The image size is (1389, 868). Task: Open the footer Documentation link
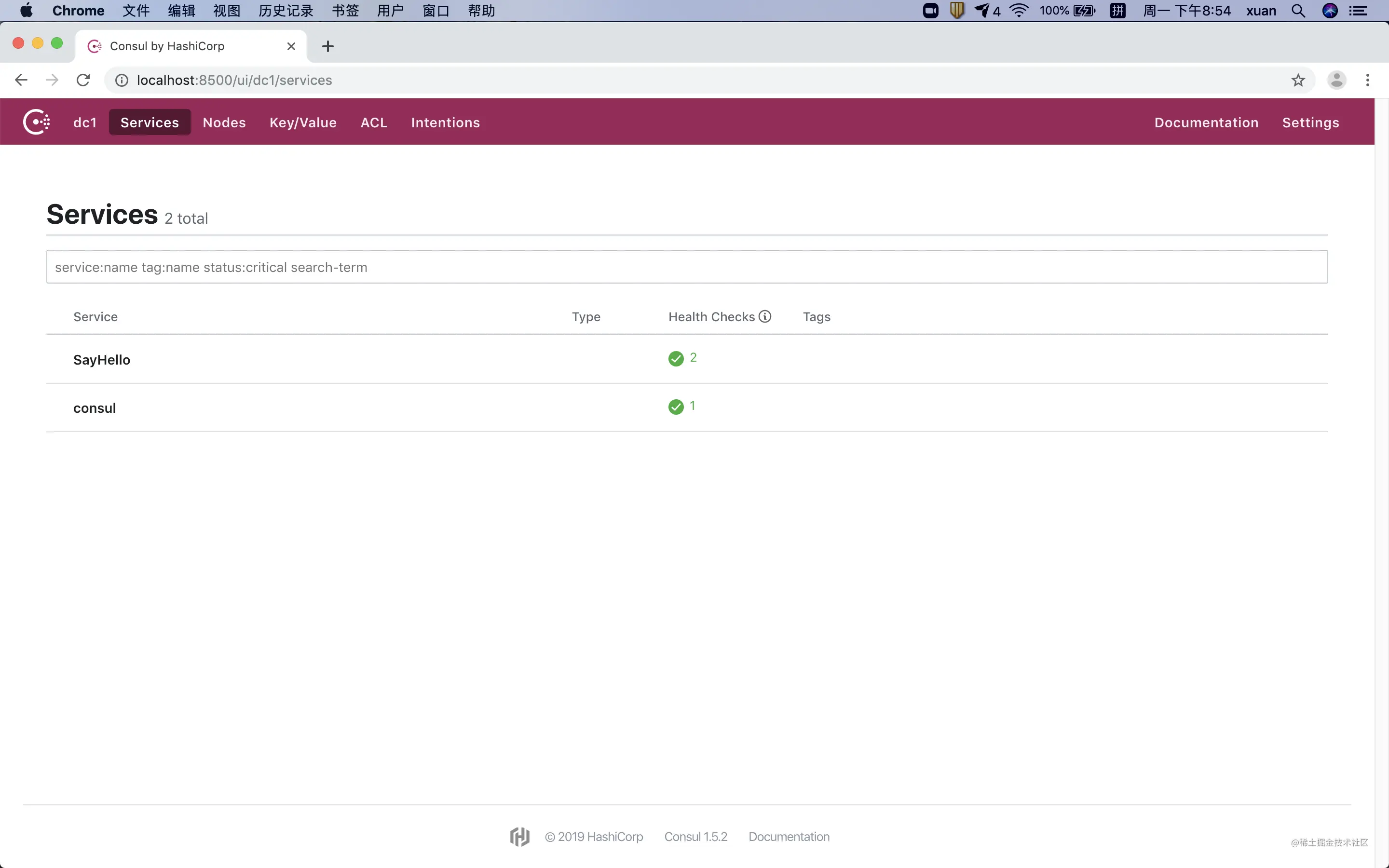789,837
